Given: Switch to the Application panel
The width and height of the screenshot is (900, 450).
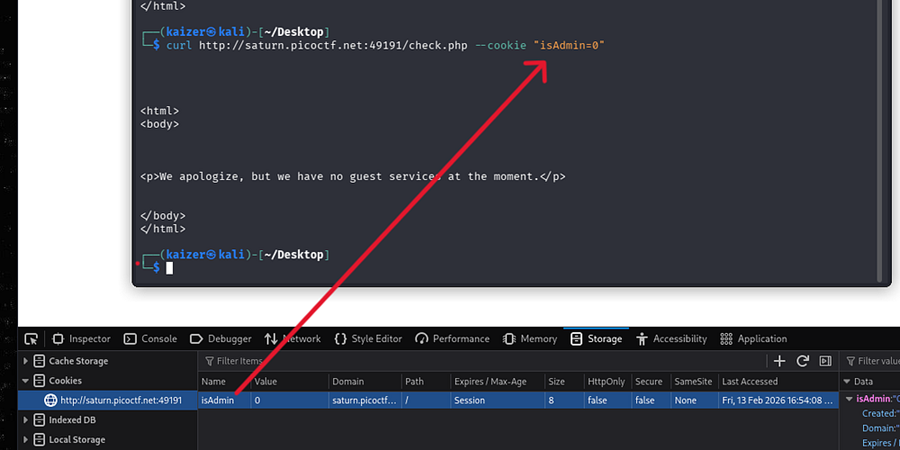Looking at the screenshot, I should [x=753, y=339].
